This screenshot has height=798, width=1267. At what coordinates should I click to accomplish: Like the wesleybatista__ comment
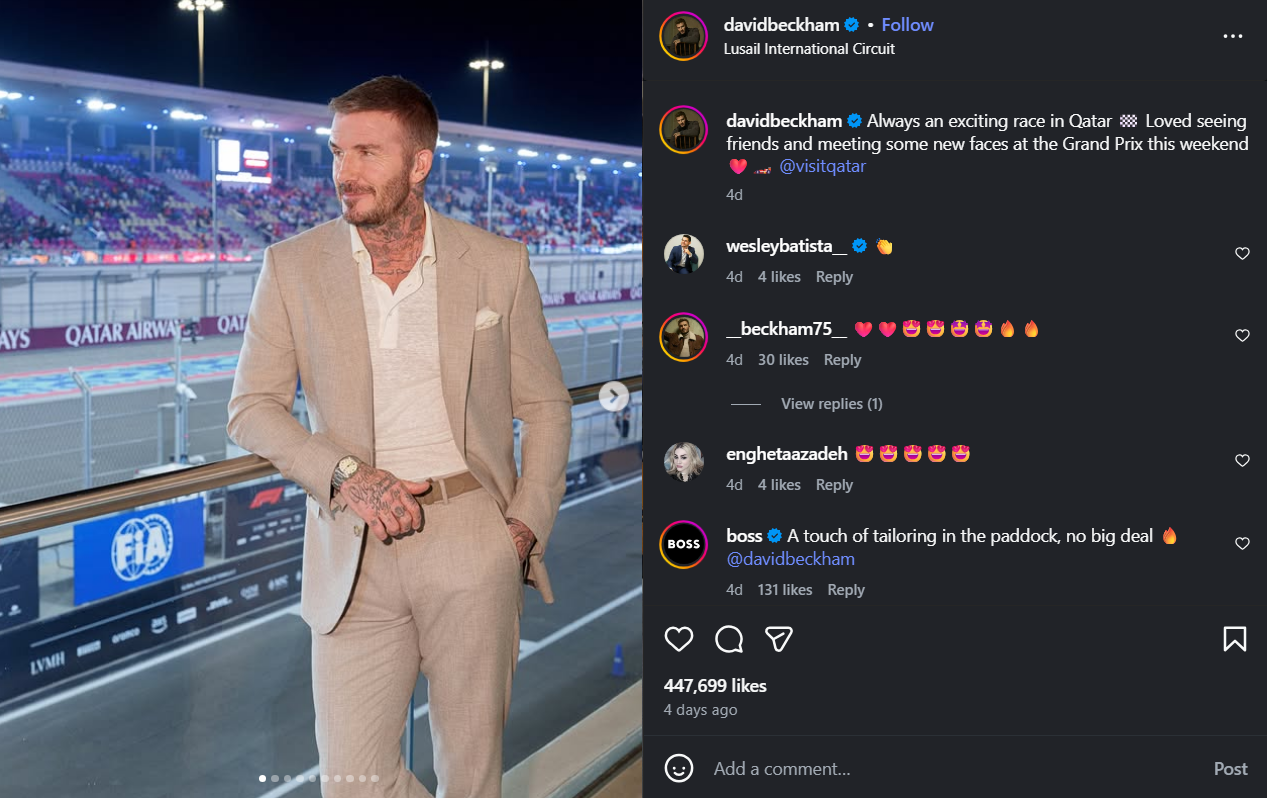pyautogui.click(x=1242, y=254)
